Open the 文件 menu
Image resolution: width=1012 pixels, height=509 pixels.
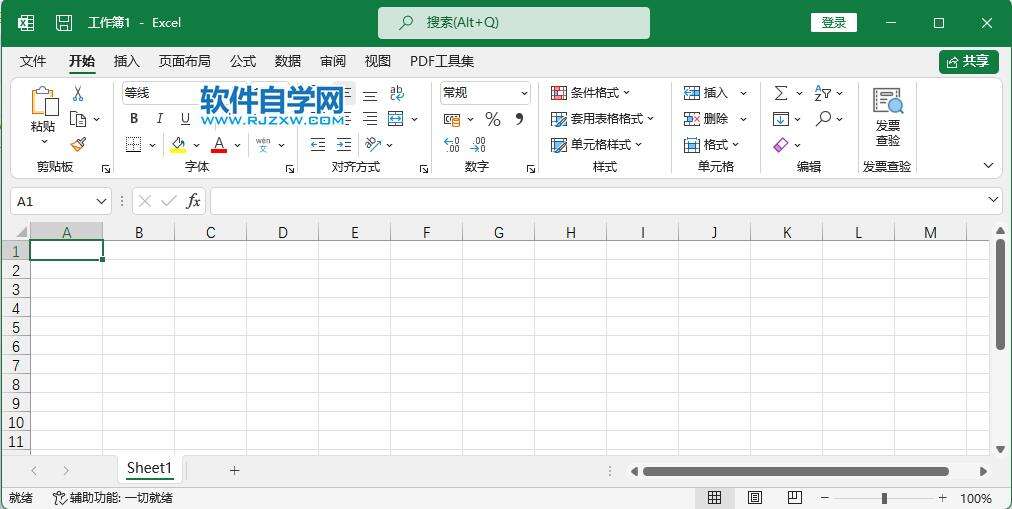coord(33,61)
